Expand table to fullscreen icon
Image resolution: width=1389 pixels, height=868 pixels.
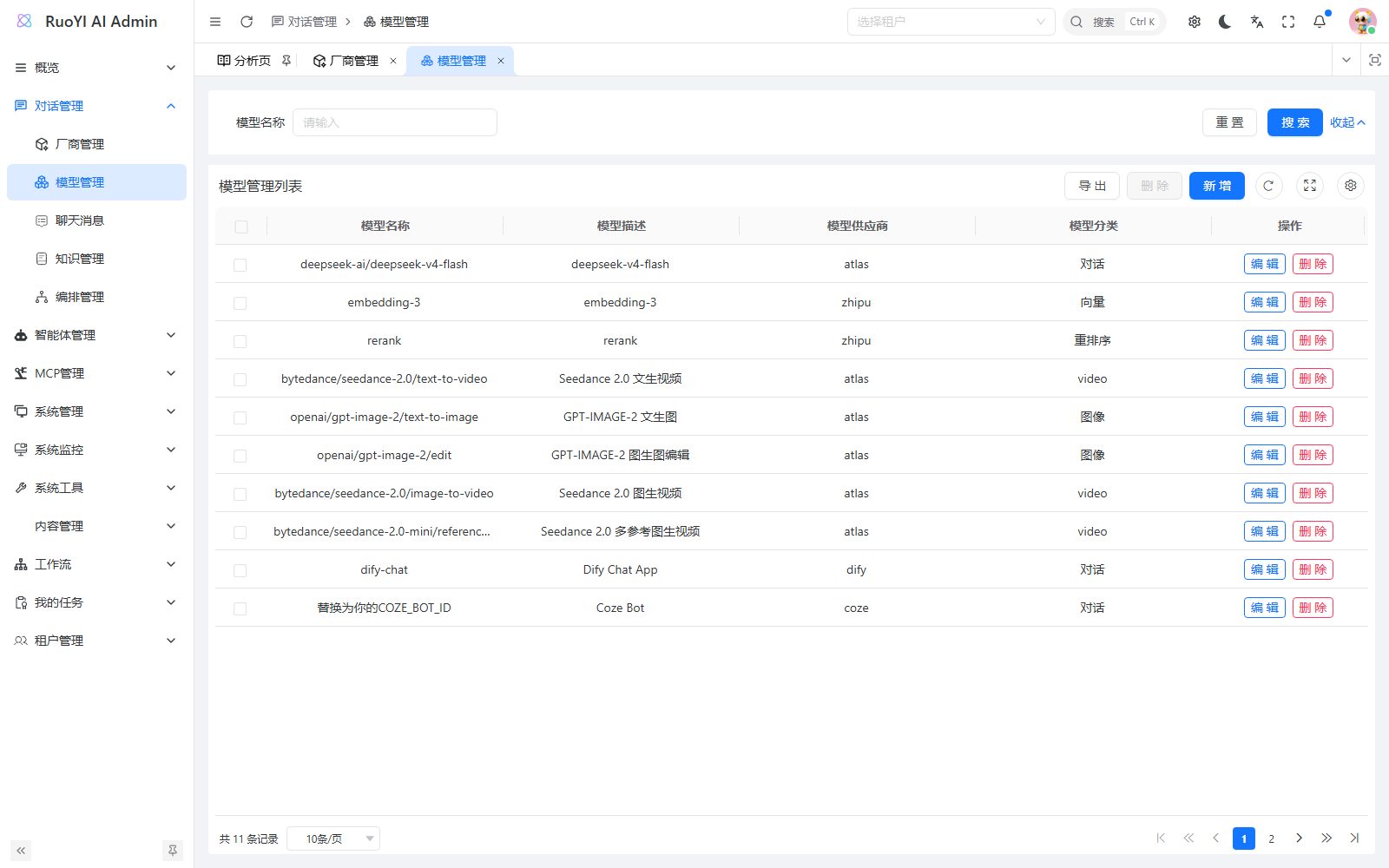tap(1310, 186)
